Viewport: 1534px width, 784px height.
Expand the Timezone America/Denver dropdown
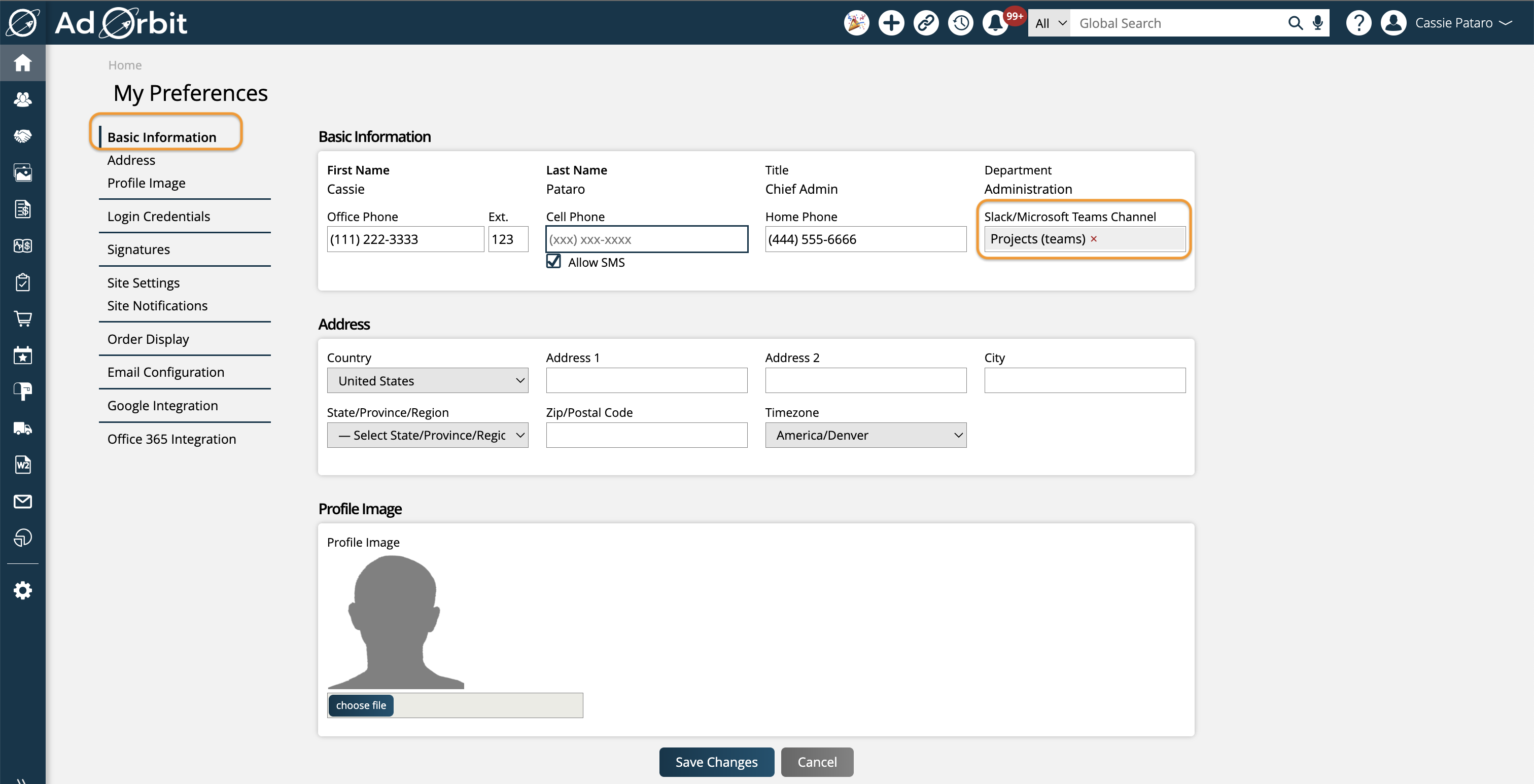pyautogui.click(x=865, y=435)
